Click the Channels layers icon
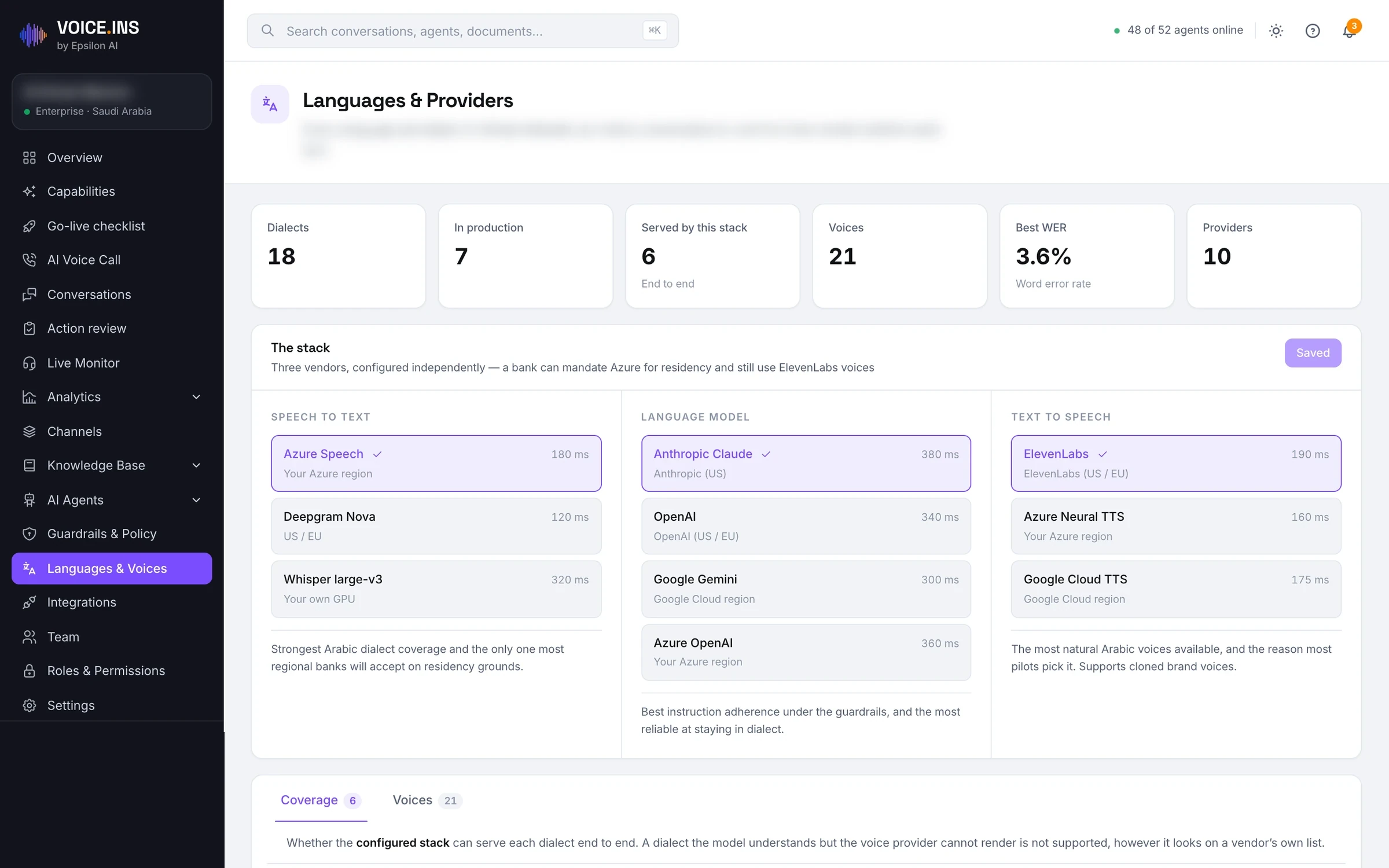The height and width of the screenshot is (868, 1389). coord(30,432)
